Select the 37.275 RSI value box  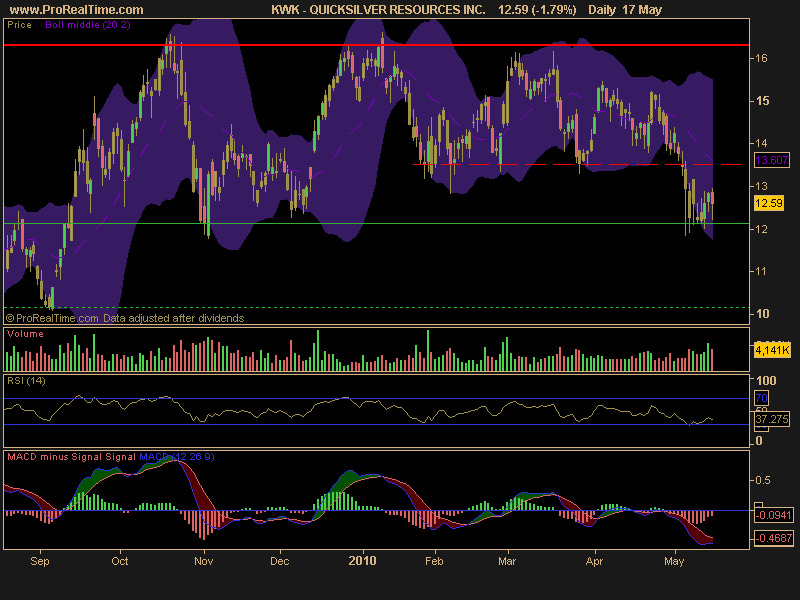point(771,419)
